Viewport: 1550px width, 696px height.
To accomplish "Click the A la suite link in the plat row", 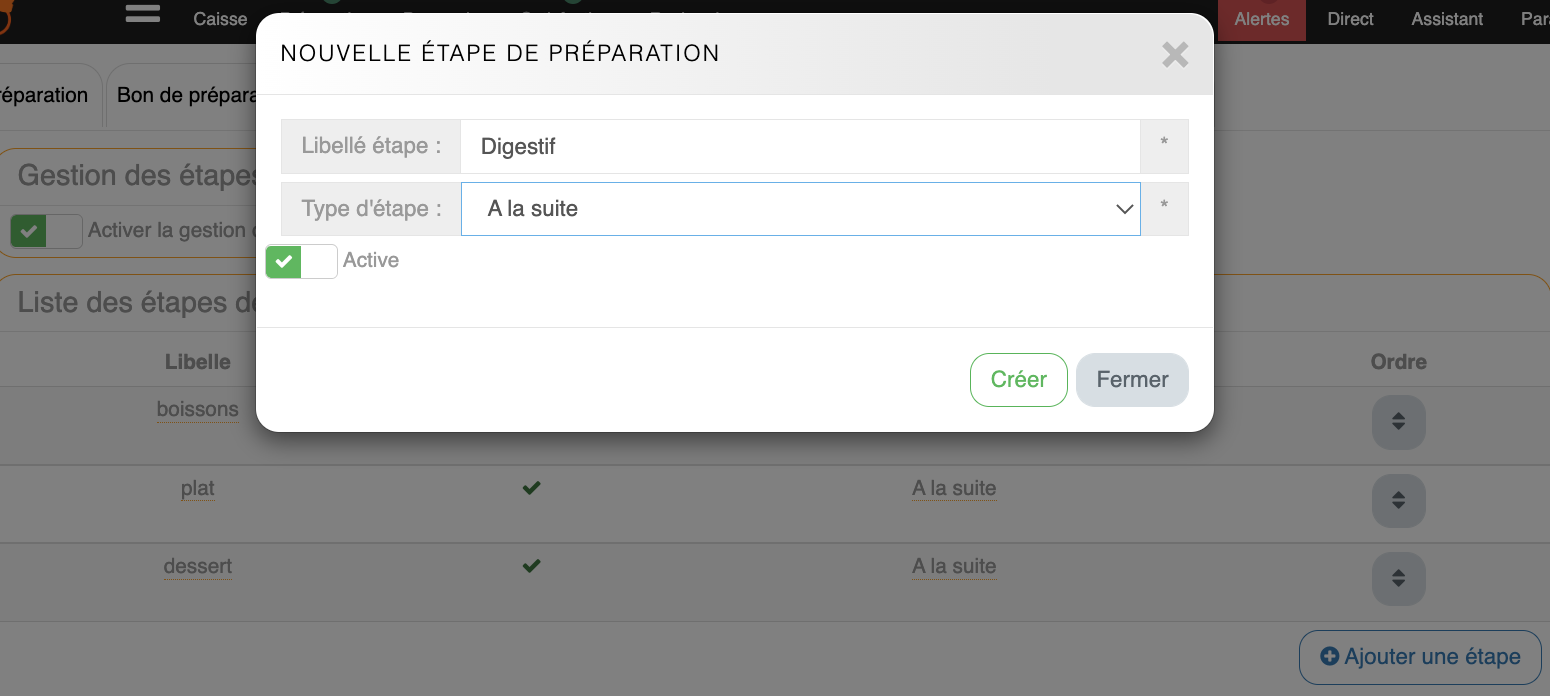I will click(953, 488).
